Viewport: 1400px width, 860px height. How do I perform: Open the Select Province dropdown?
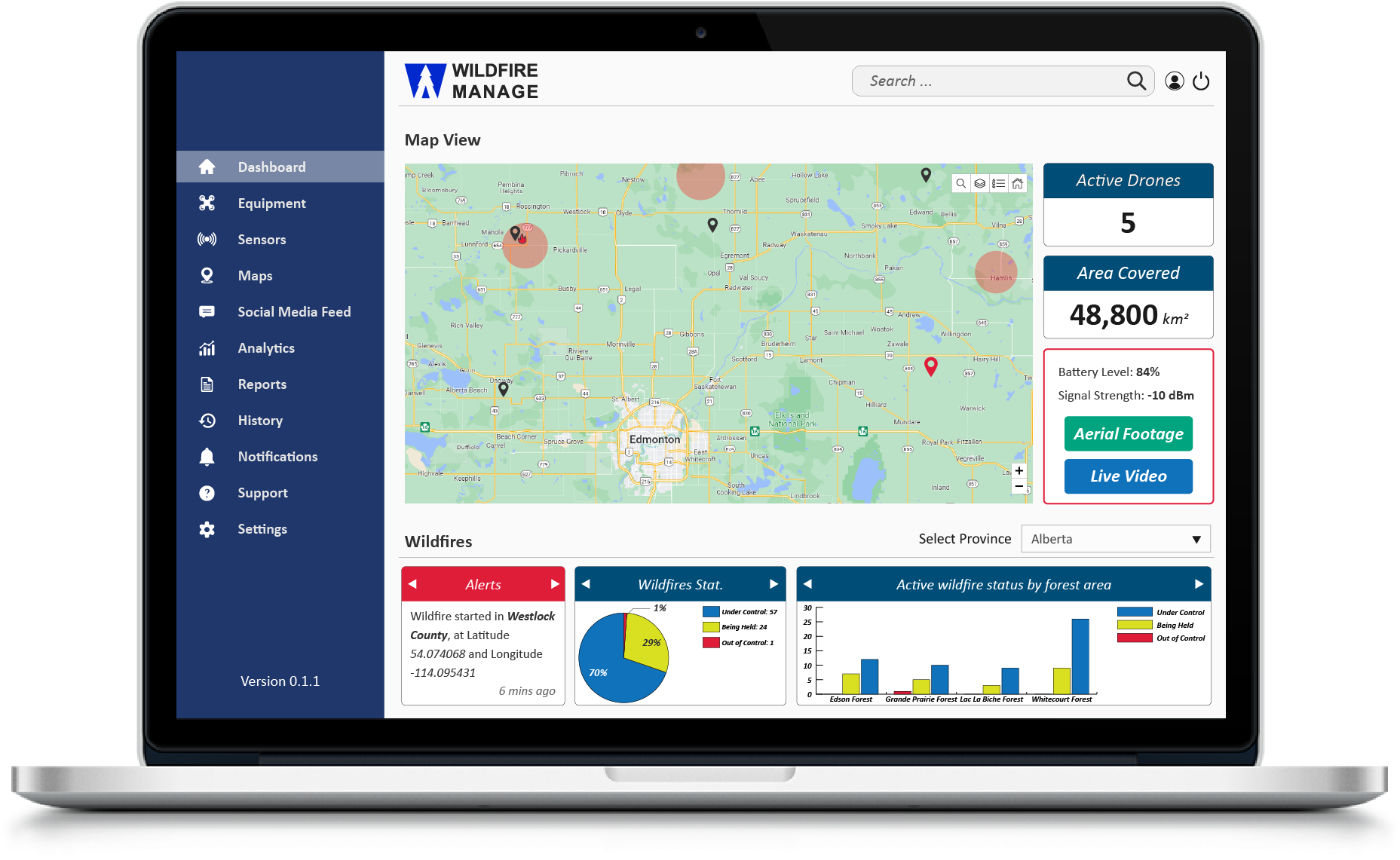1115,538
